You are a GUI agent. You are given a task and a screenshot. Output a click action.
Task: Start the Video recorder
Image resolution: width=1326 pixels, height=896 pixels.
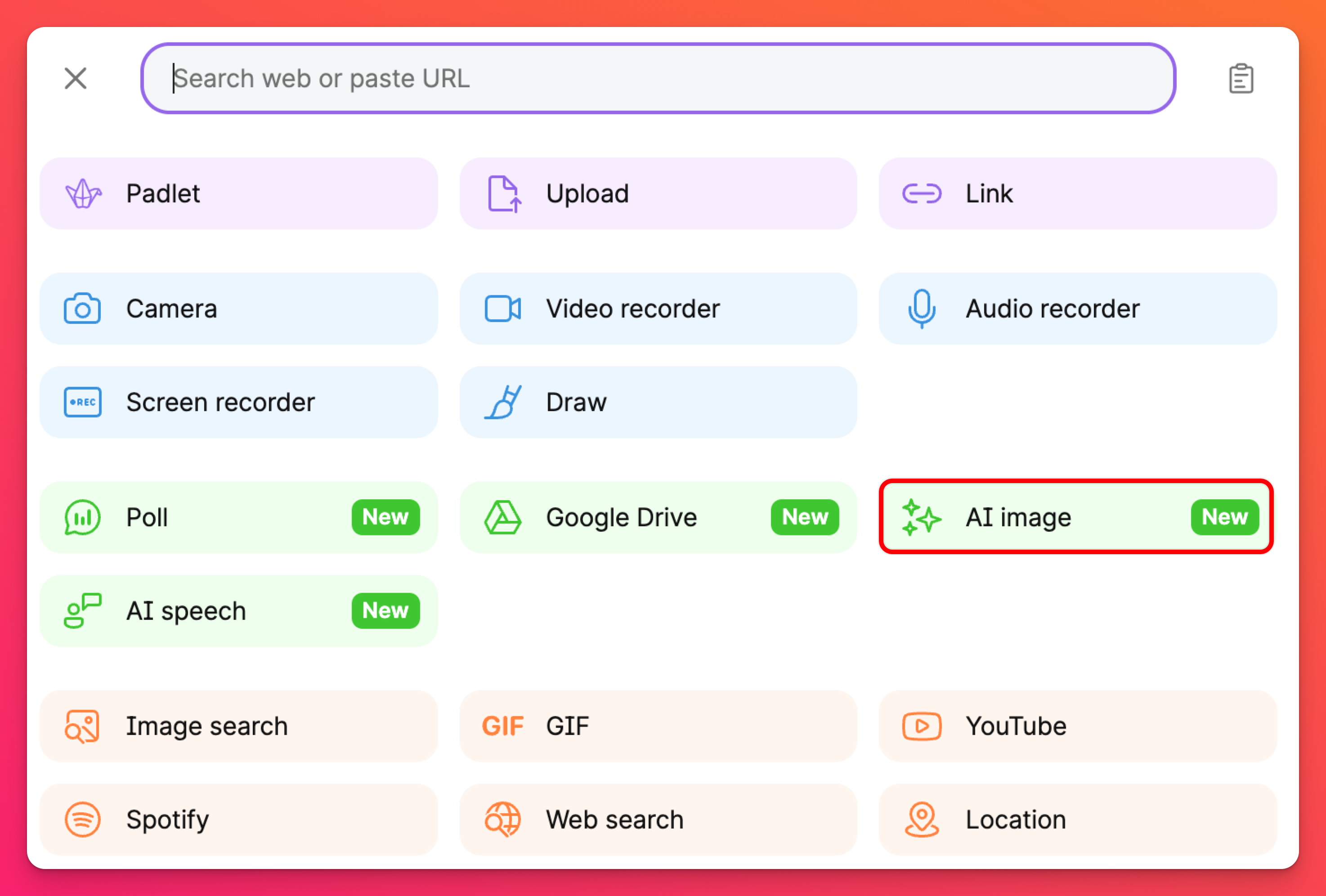click(x=658, y=309)
